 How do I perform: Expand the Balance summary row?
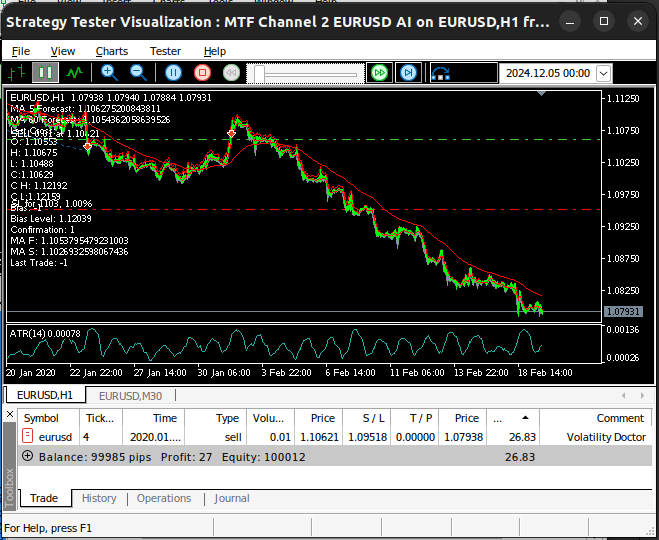click(x=27, y=456)
